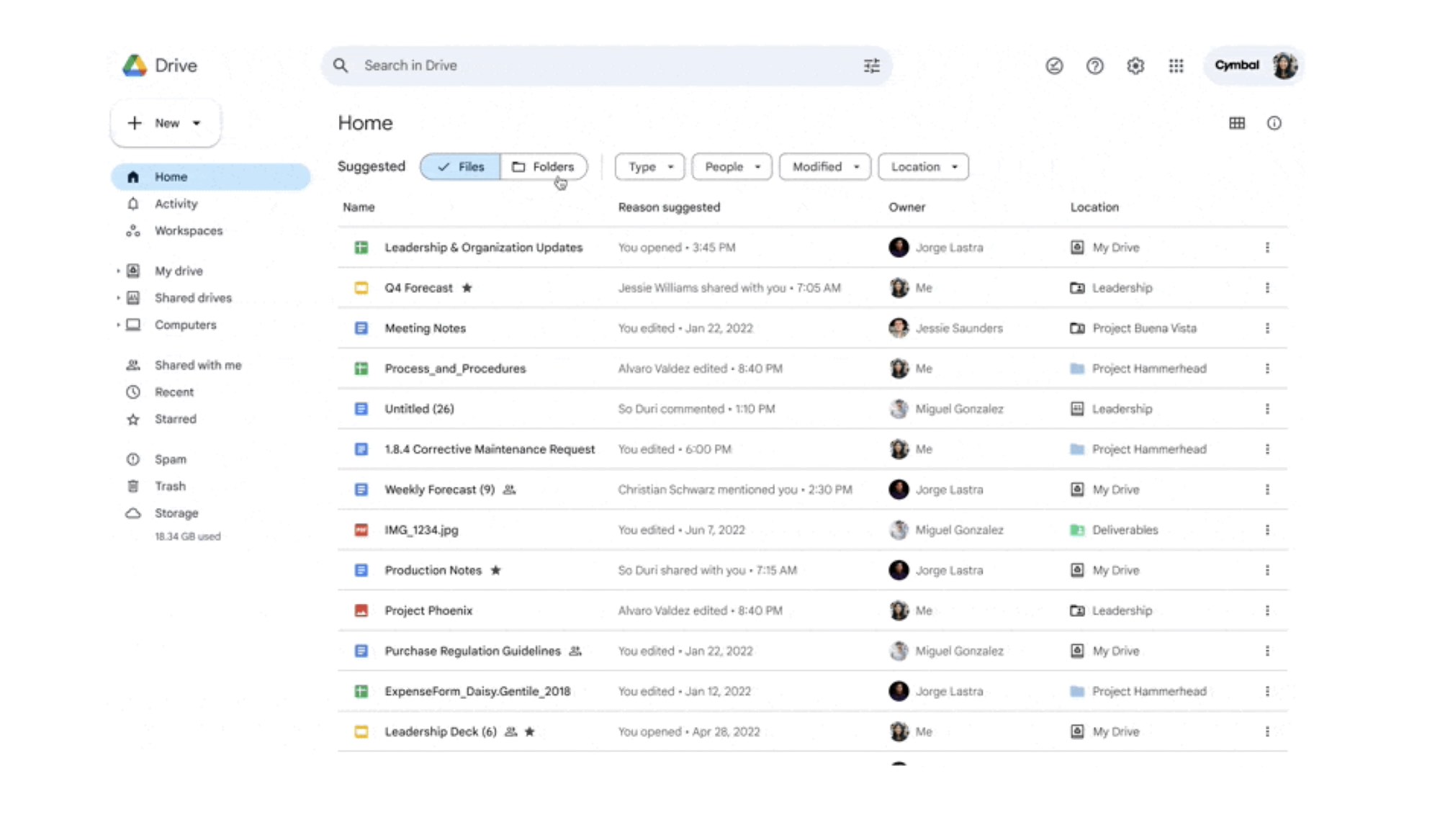Switch to grid view layout icon

[x=1237, y=123]
